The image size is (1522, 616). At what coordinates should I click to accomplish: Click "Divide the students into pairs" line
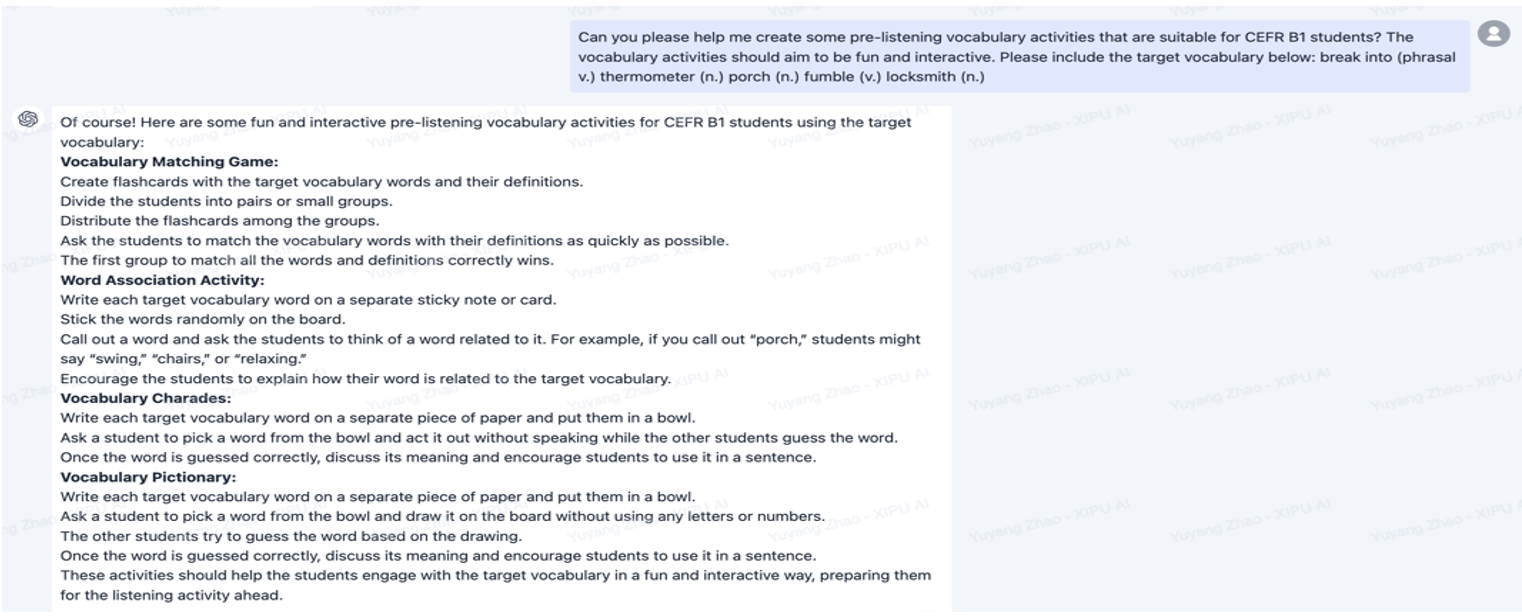pyautogui.click(x=226, y=201)
